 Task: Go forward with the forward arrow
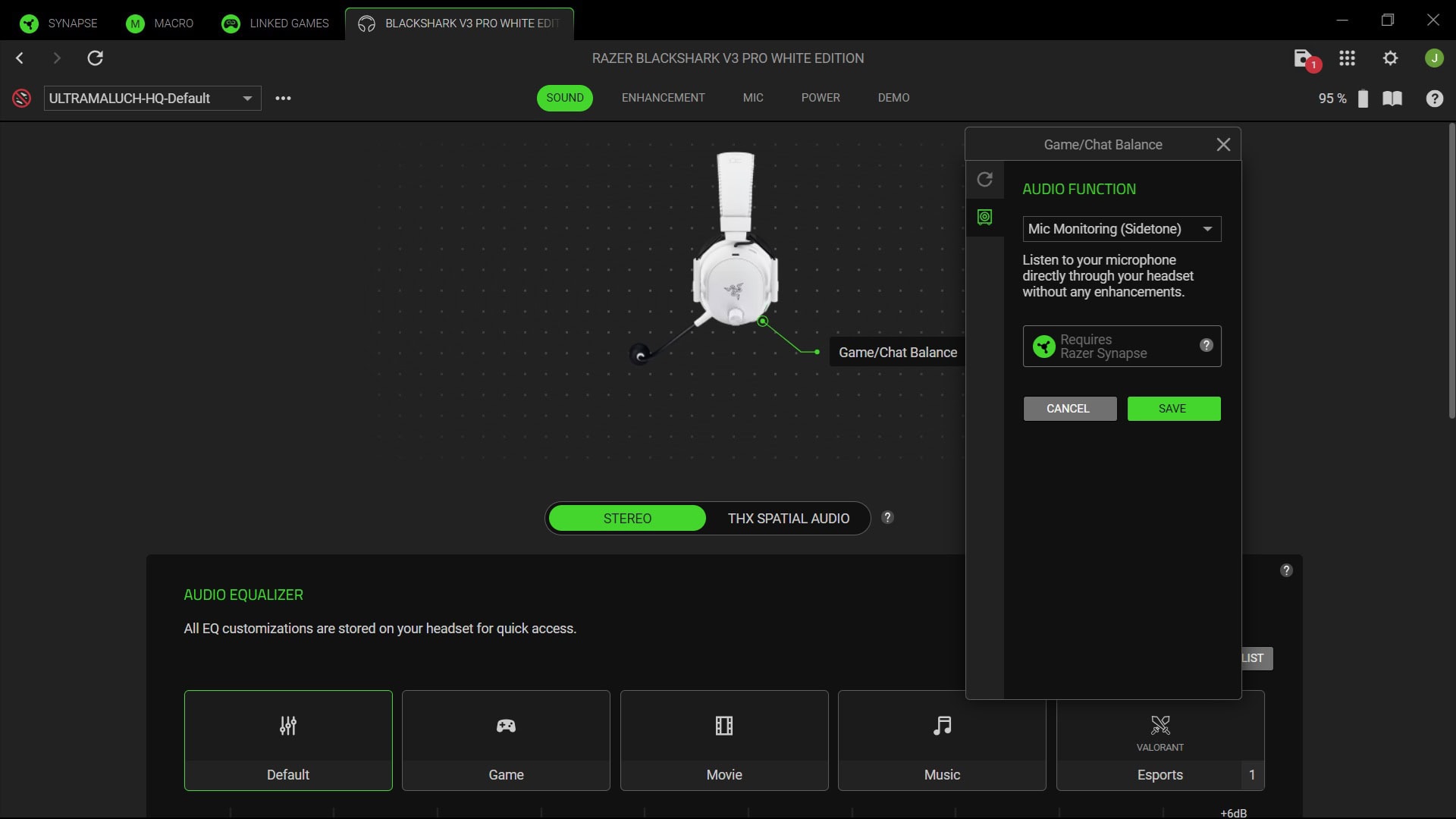tap(57, 58)
